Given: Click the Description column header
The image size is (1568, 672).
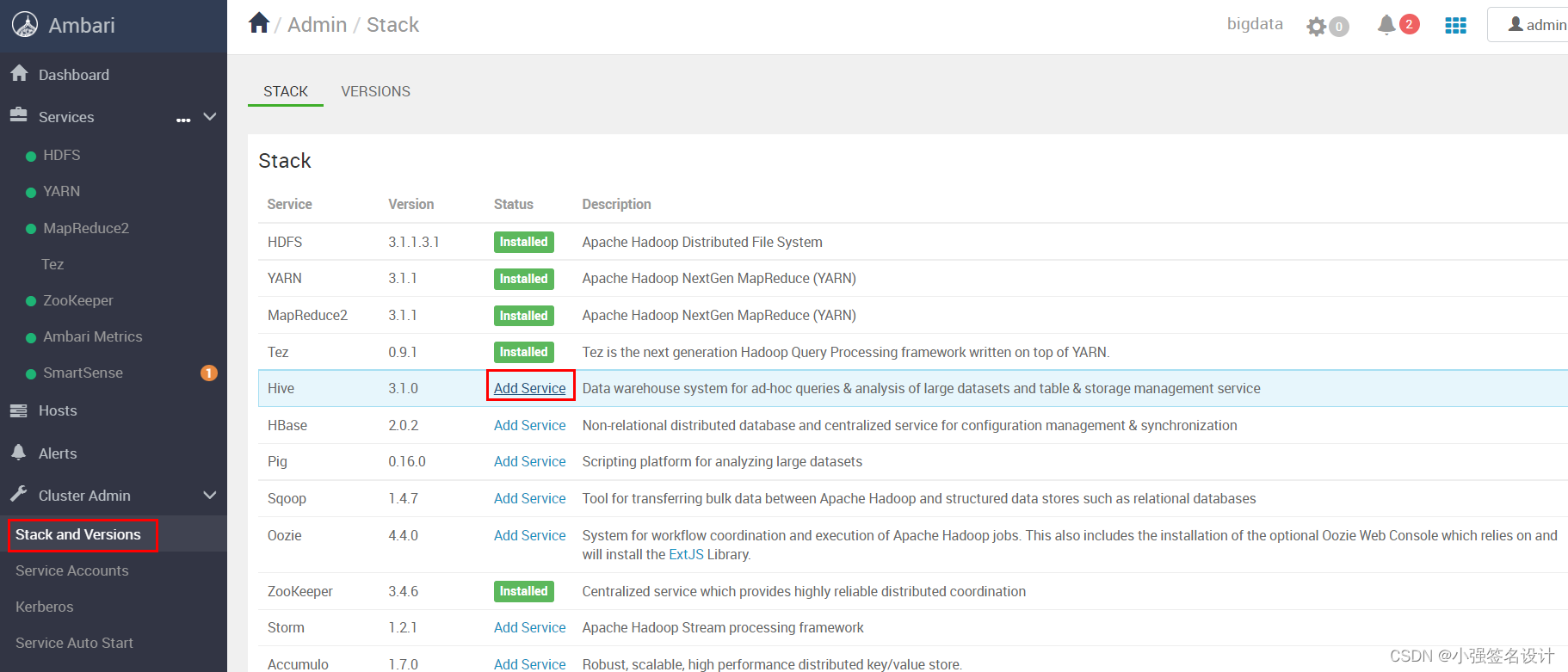Looking at the screenshot, I should pyautogui.click(x=617, y=204).
